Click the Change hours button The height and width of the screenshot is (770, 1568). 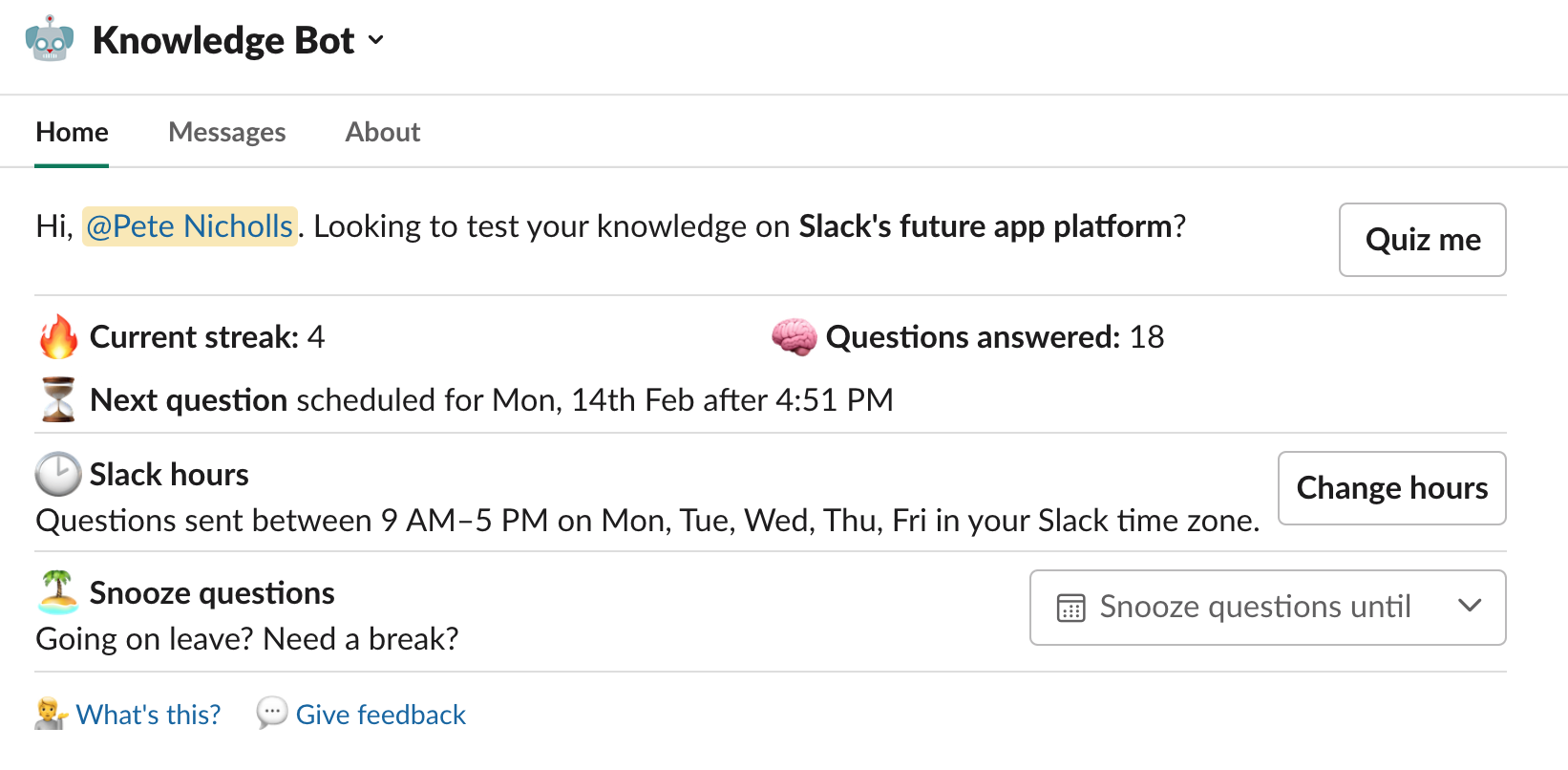(1391, 488)
